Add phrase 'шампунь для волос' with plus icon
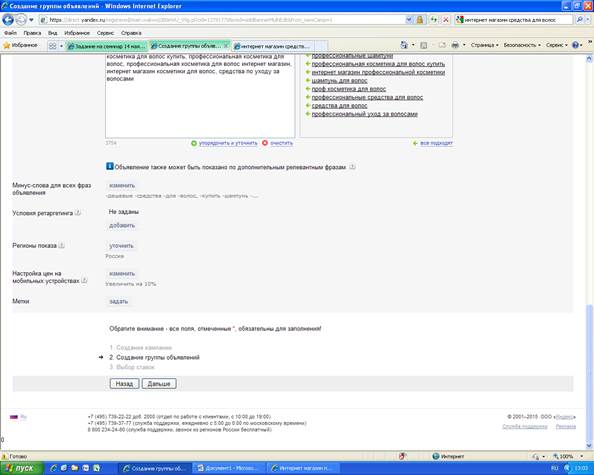Screen dimensions: 594x475 (308, 80)
